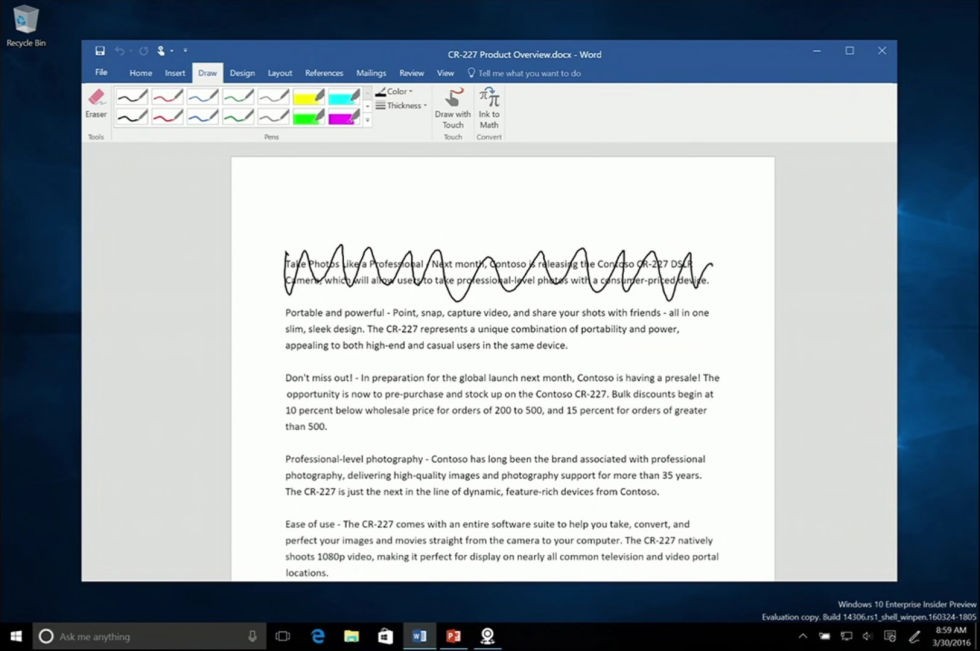Switch to the Home tab
The height and width of the screenshot is (651, 980).
click(x=141, y=73)
